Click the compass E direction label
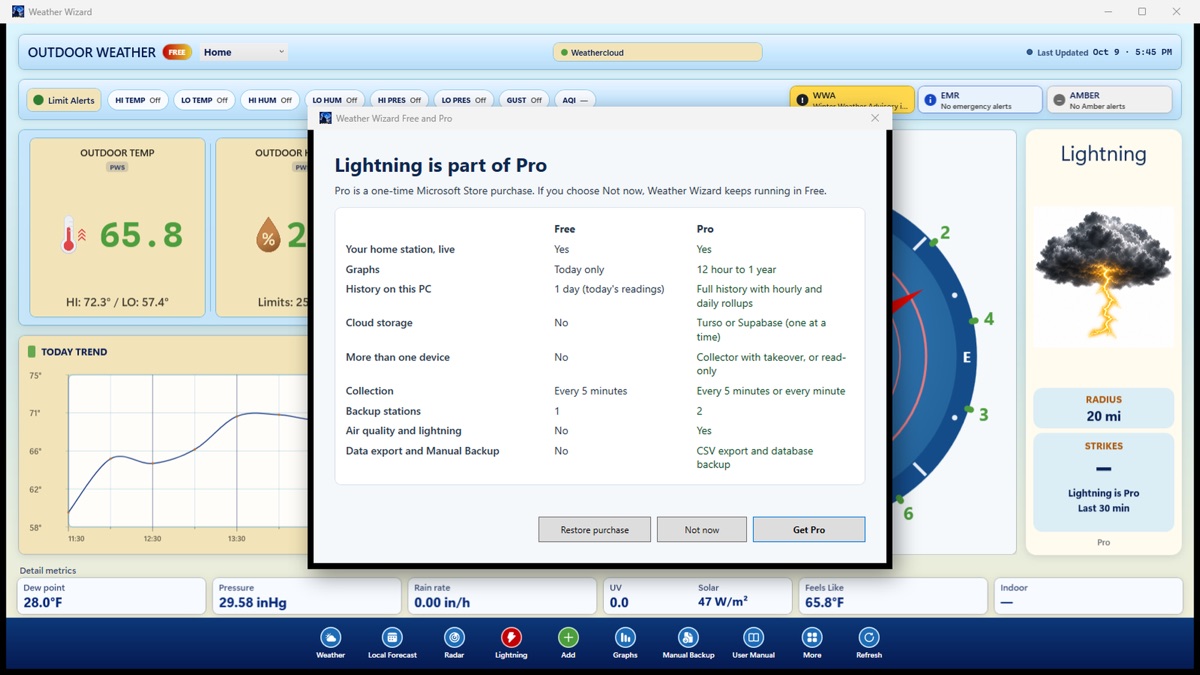This screenshot has height=675, width=1200. 966,357
